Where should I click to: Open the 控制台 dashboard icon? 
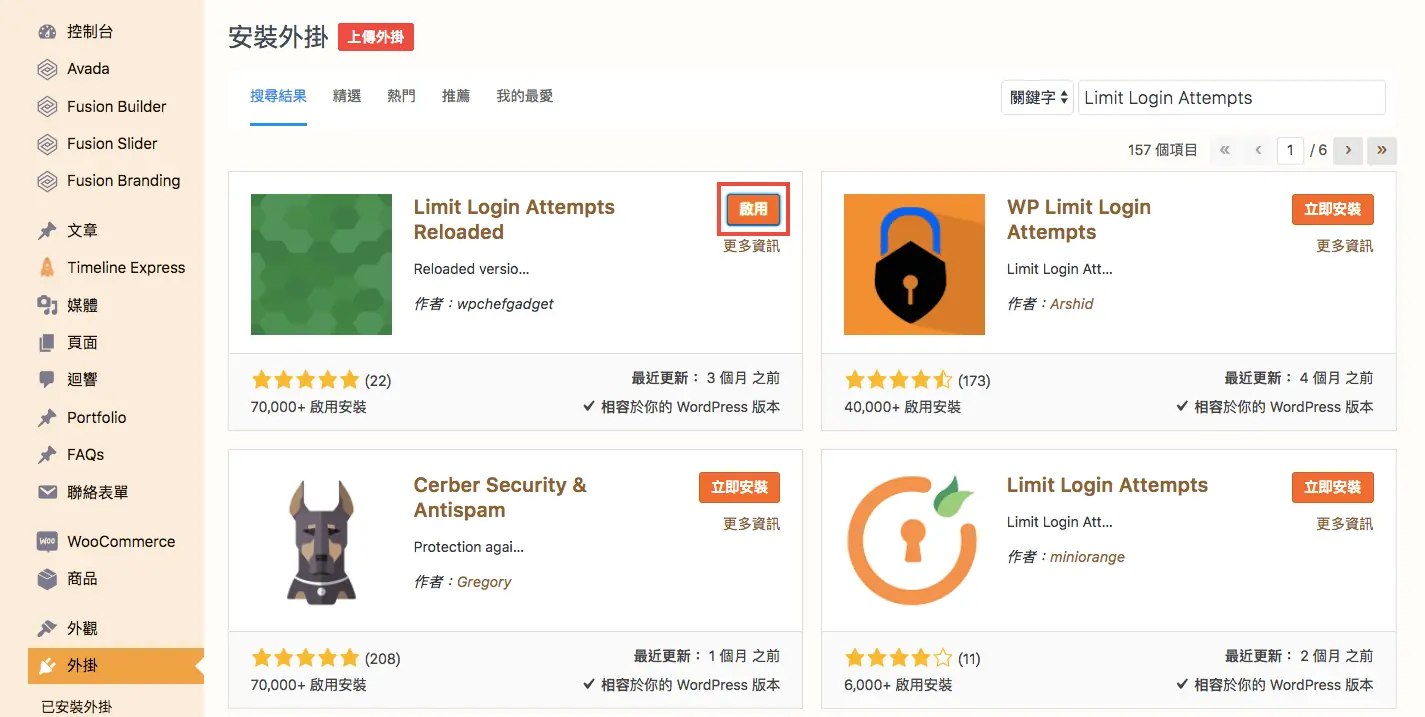point(47,32)
